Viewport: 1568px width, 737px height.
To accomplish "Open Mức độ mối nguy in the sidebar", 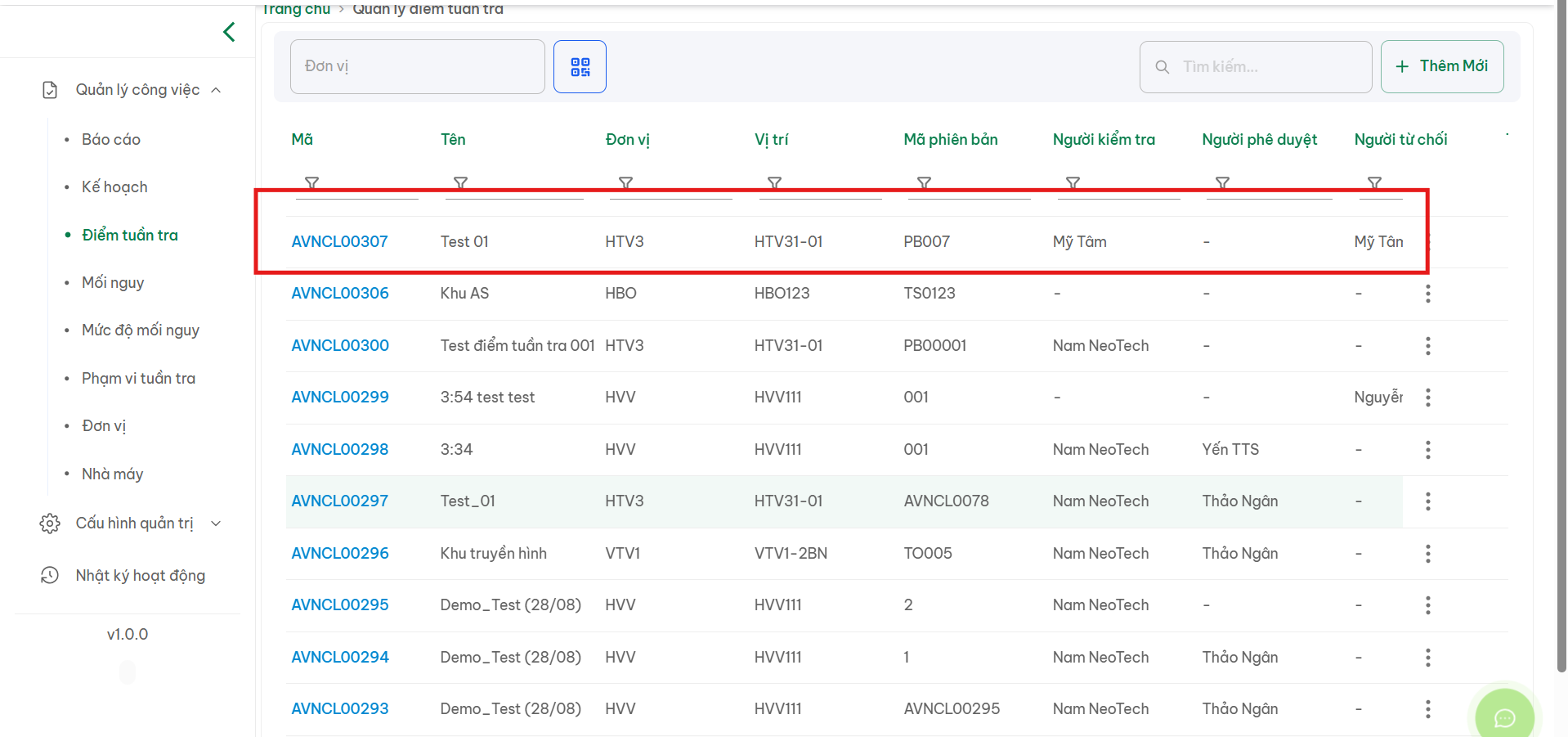I will coord(141,330).
